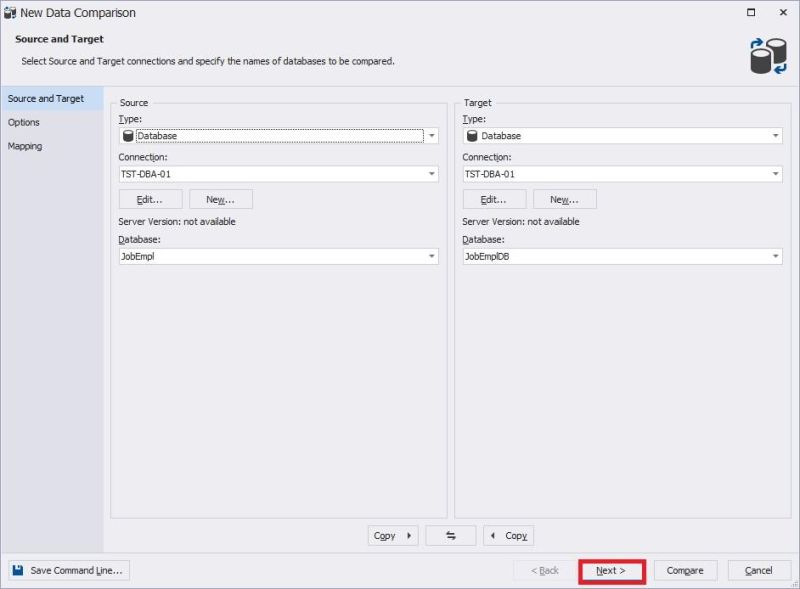The width and height of the screenshot is (800, 589).
Task: Click the Next button
Action: 611,570
